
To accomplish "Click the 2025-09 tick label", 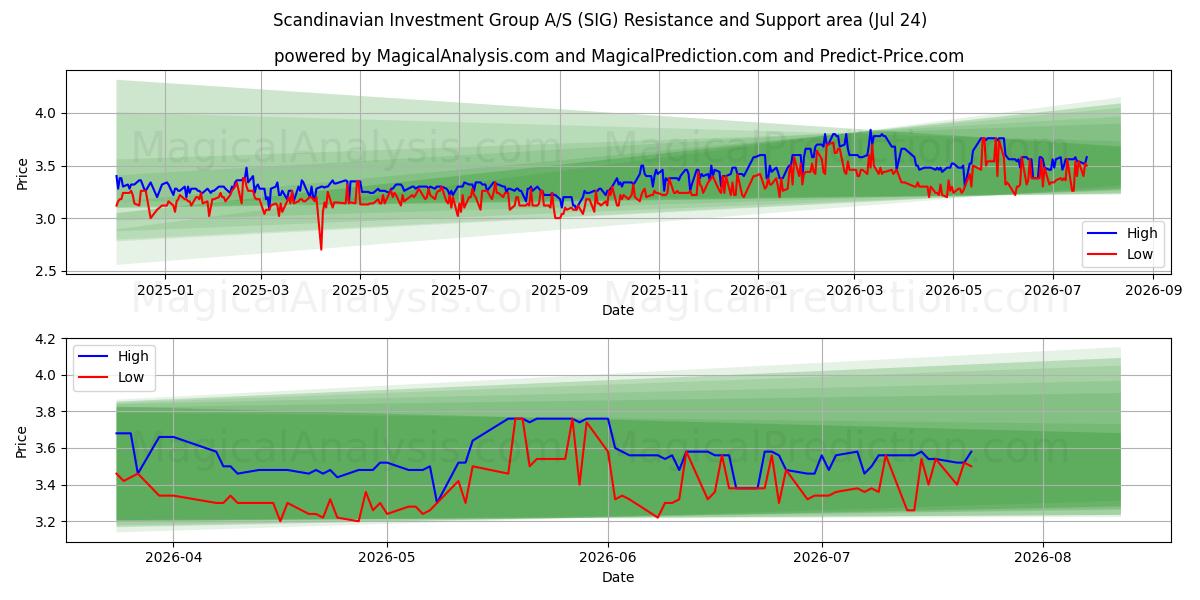I will tap(560, 290).
